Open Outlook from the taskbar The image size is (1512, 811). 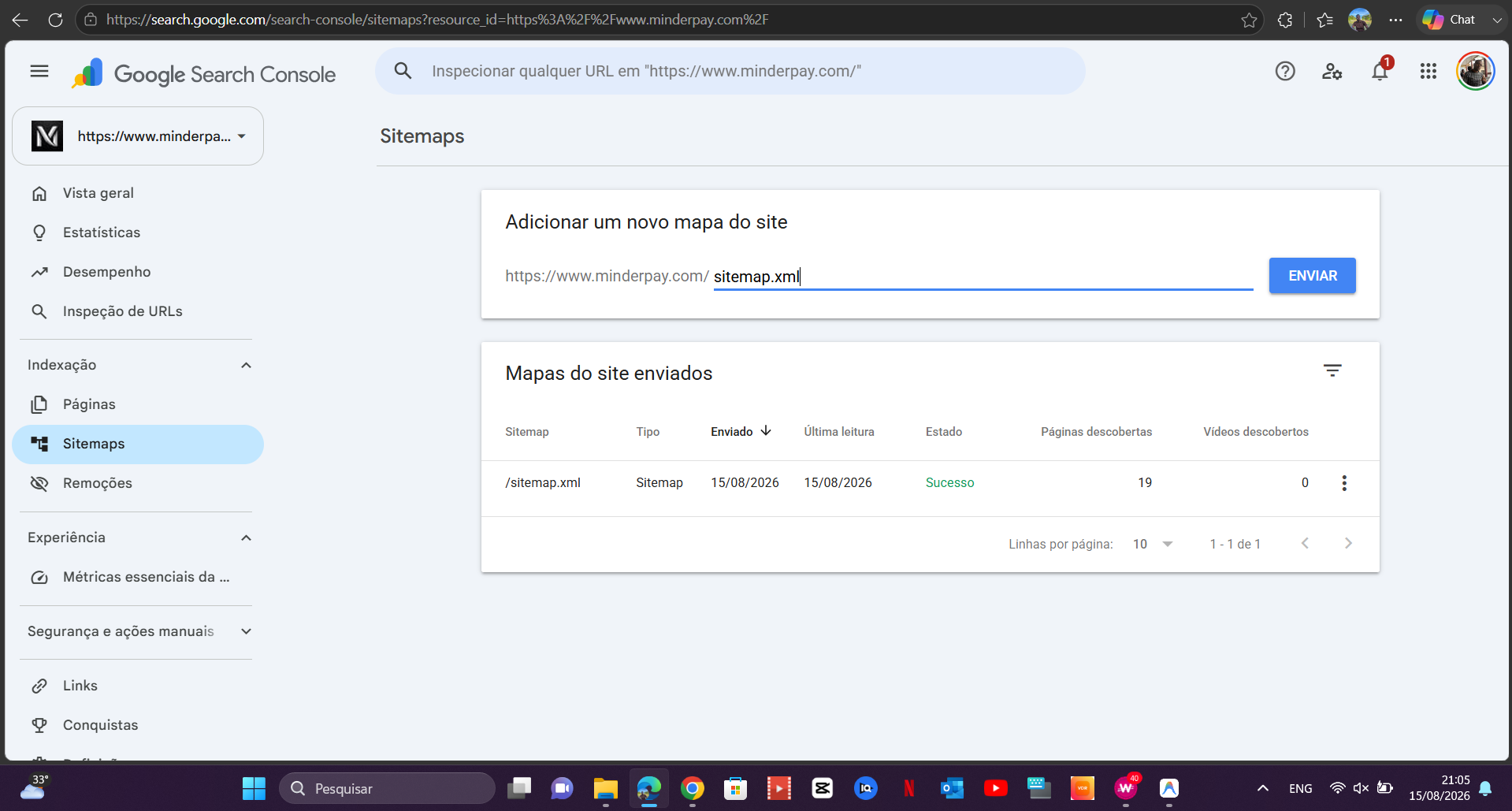pyautogui.click(x=953, y=788)
